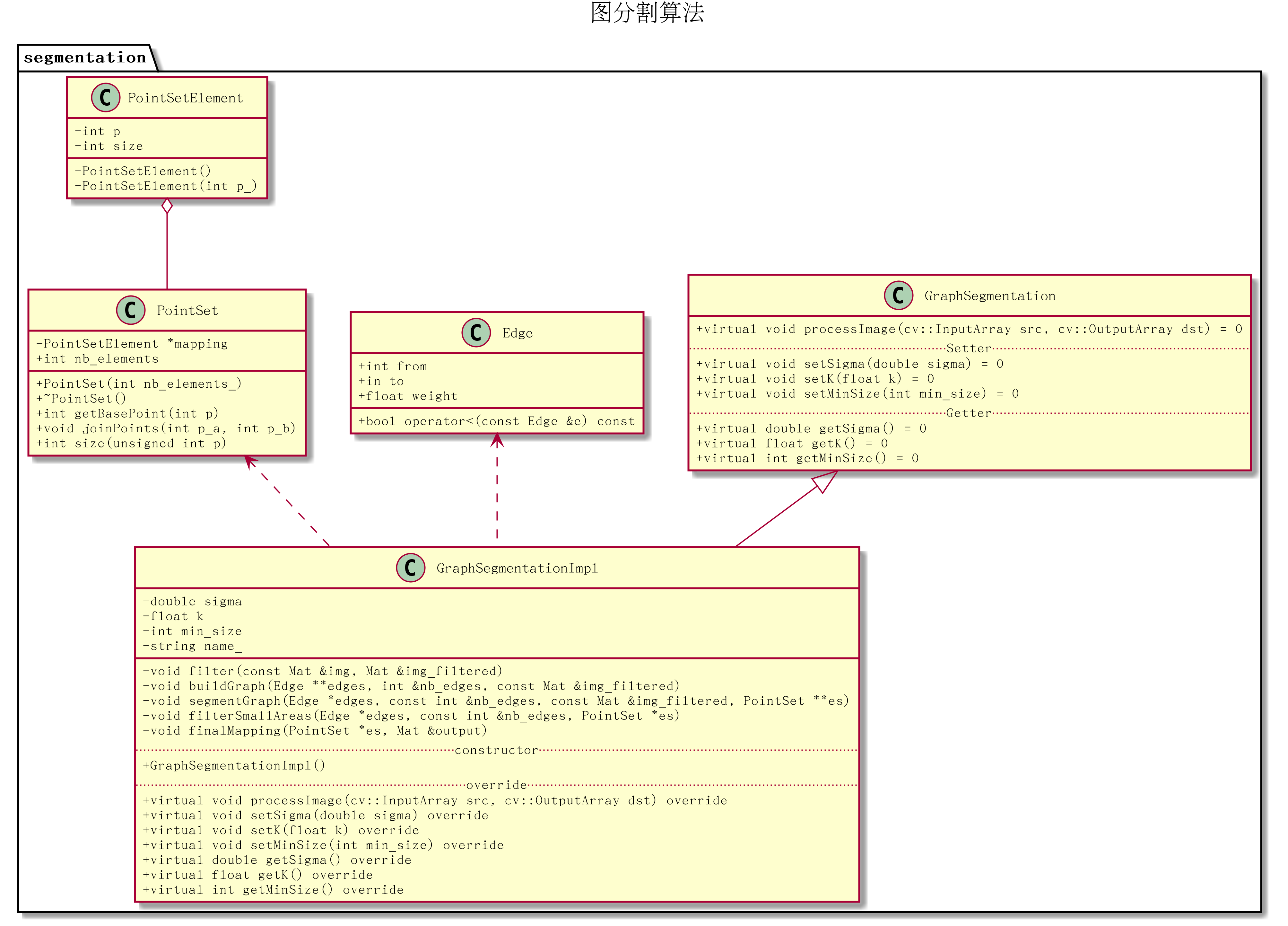
Task: Click the Getter separator in GraphSegmentation
Action: pos(968,413)
